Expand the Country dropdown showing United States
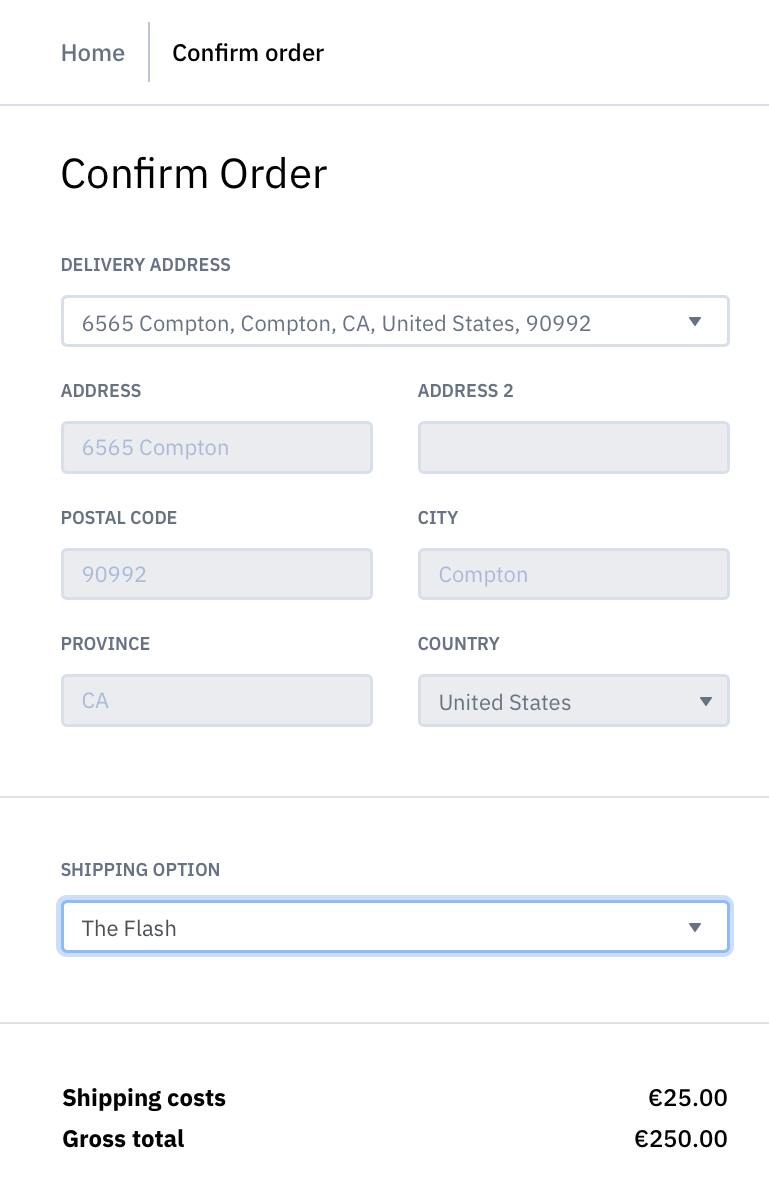 click(x=573, y=701)
